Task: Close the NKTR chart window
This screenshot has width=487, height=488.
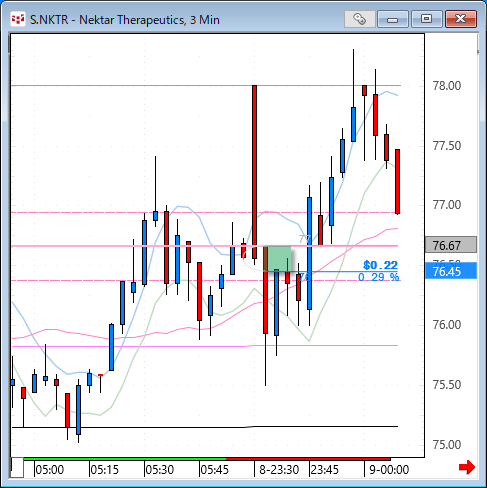Action: (x=461, y=19)
